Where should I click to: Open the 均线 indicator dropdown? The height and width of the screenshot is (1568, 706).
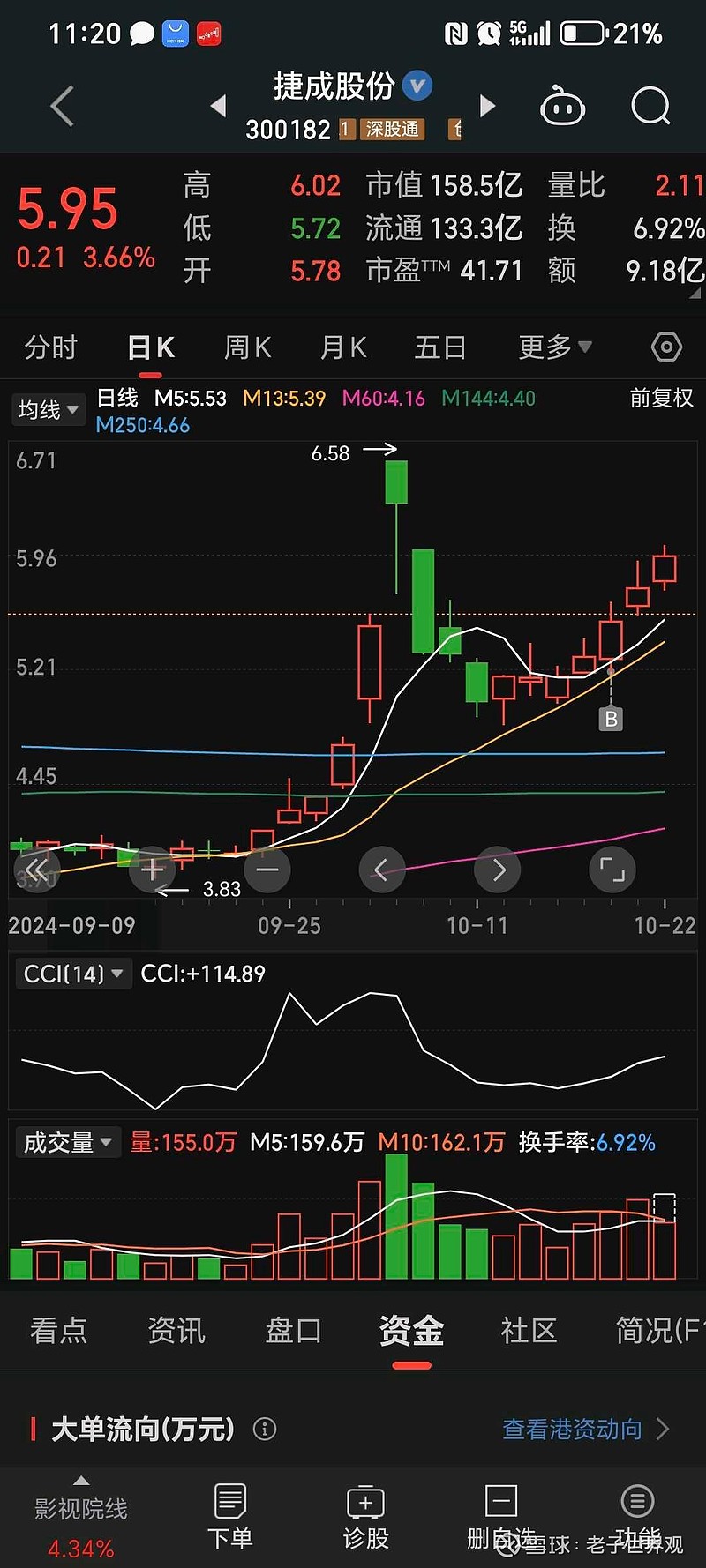tap(49, 410)
